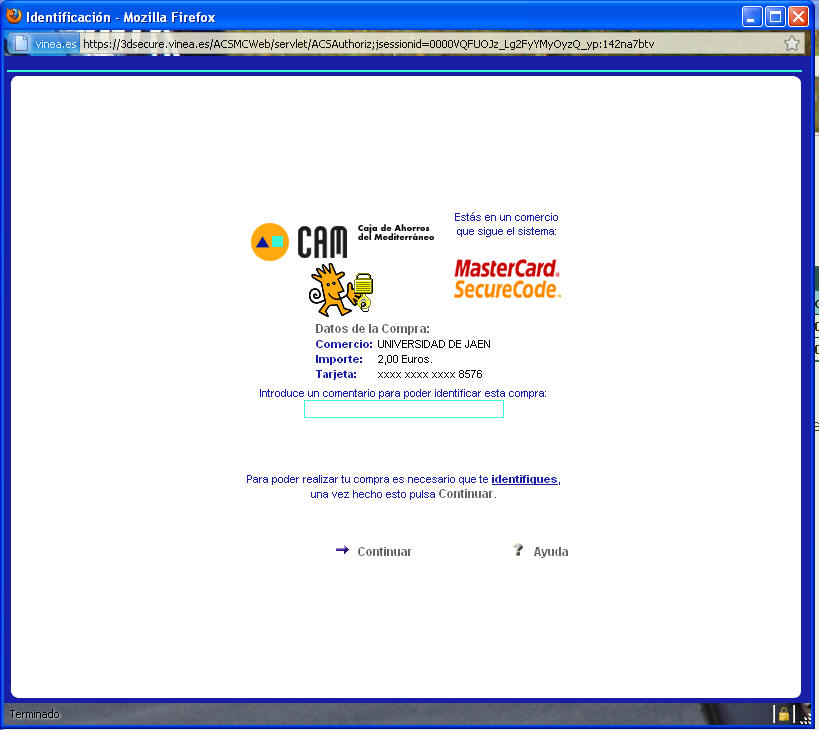The height and width of the screenshot is (730, 819).
Task: Select the 3dsecure.vinea.es URL in address bar
Action: click(x=369, y=44)
